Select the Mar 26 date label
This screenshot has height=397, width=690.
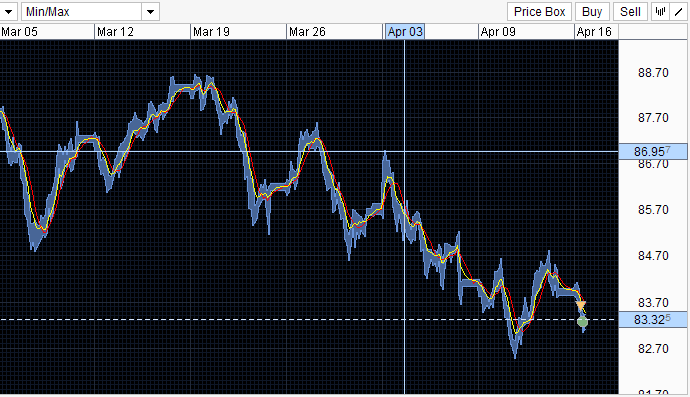(307, 32)
